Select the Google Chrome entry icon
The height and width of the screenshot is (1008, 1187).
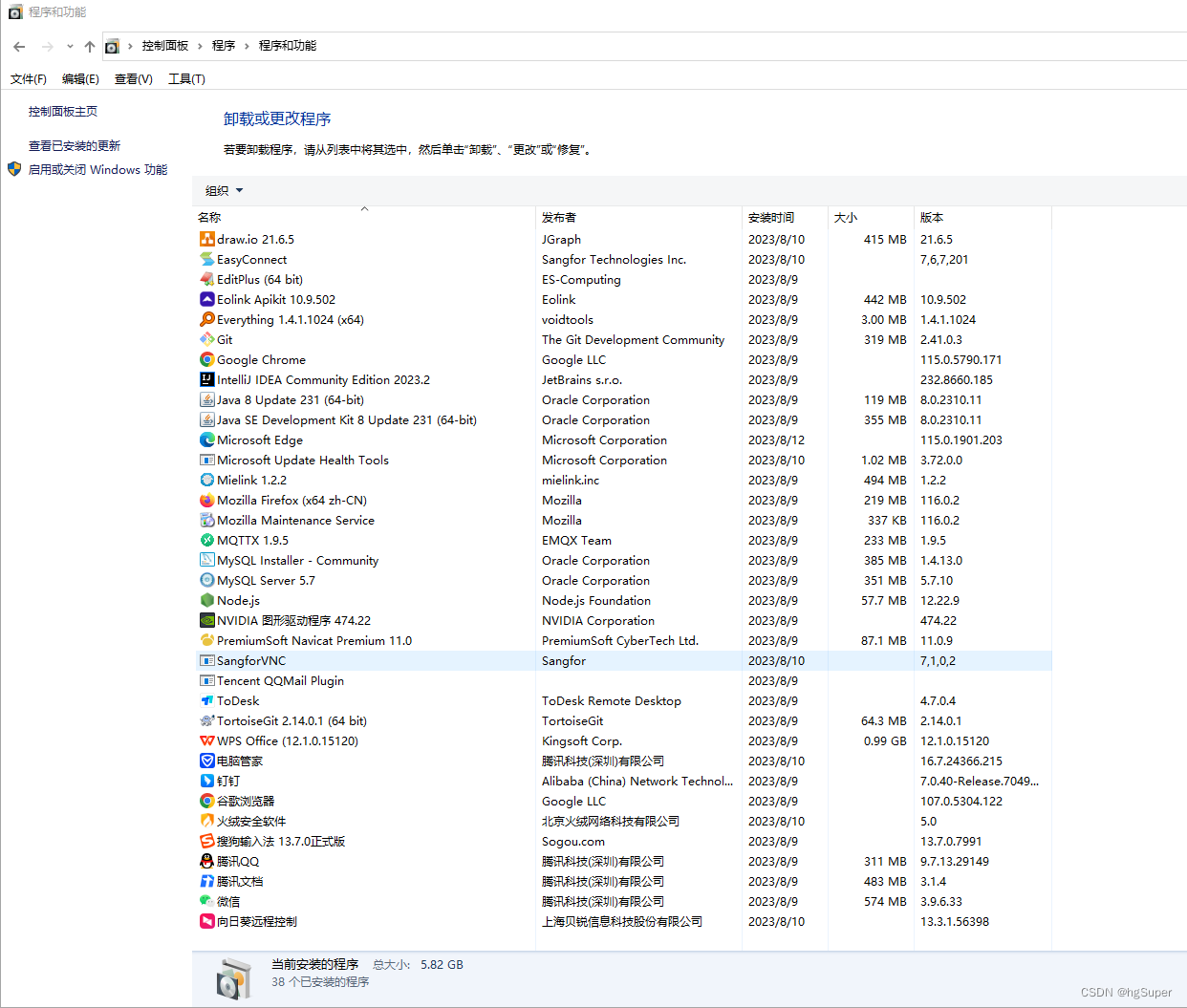click(x=205, y=359)
